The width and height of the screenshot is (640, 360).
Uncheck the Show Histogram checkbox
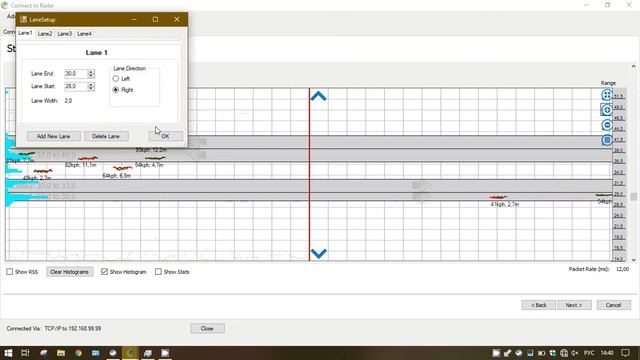pos(104,271)
